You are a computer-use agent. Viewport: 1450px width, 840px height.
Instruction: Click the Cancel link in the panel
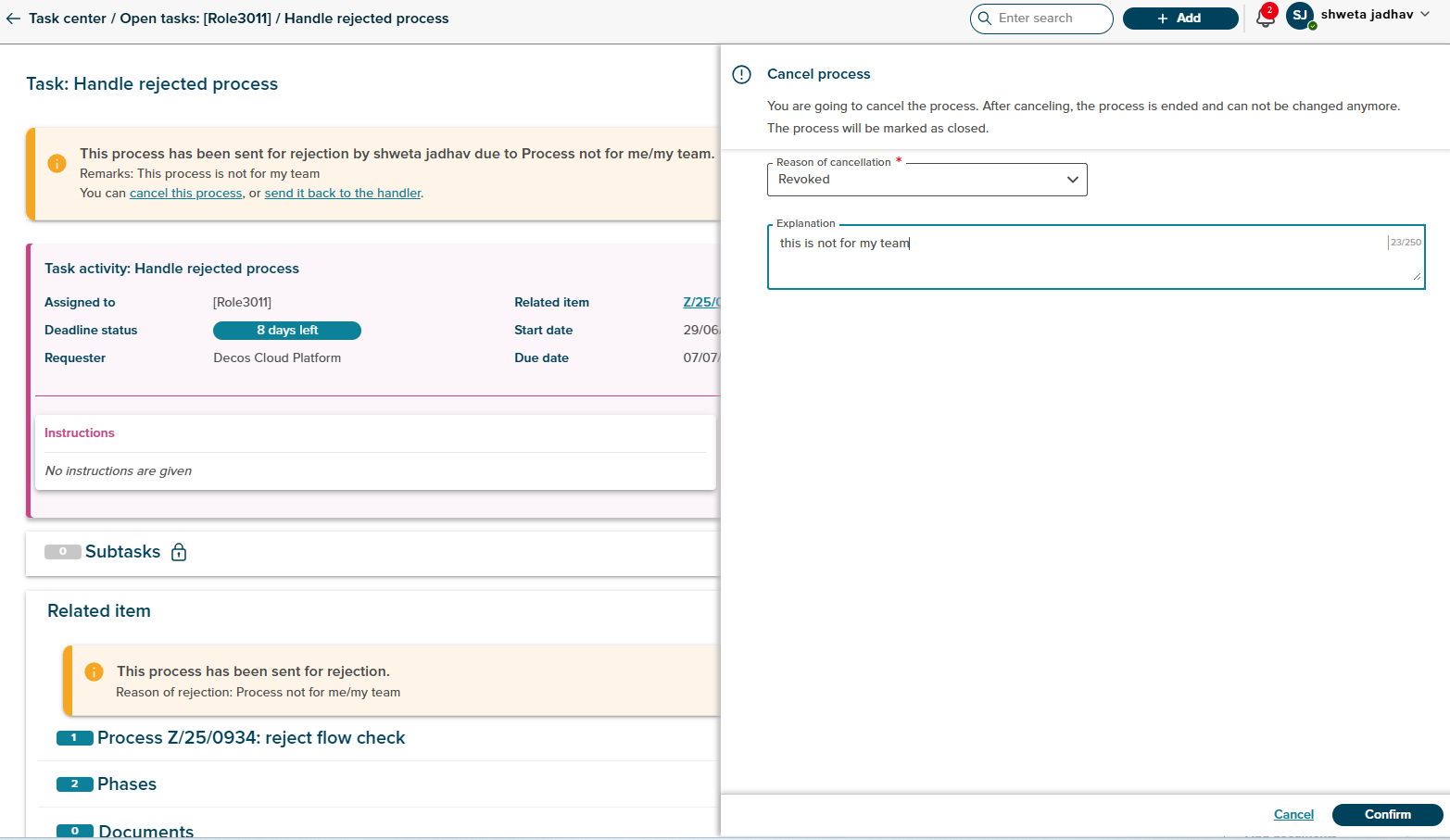[x=1293, y=815]
